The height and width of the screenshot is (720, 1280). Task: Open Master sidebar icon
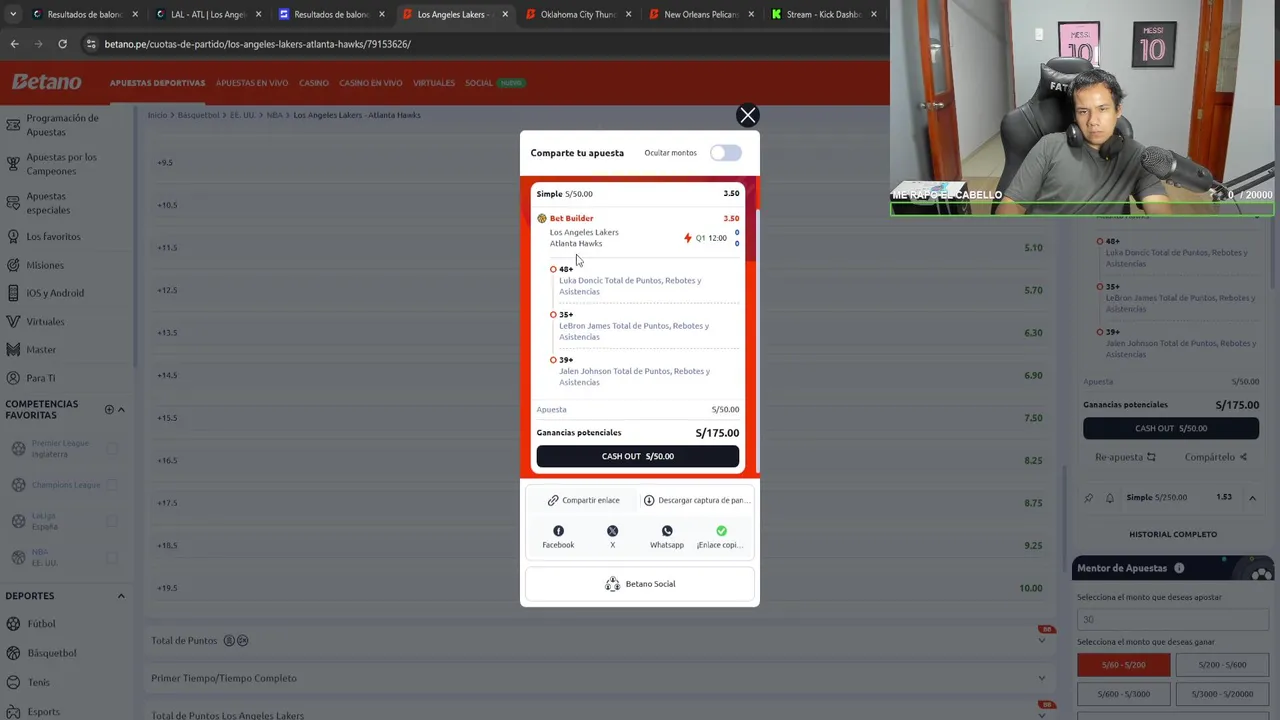[x=13, y=349]
